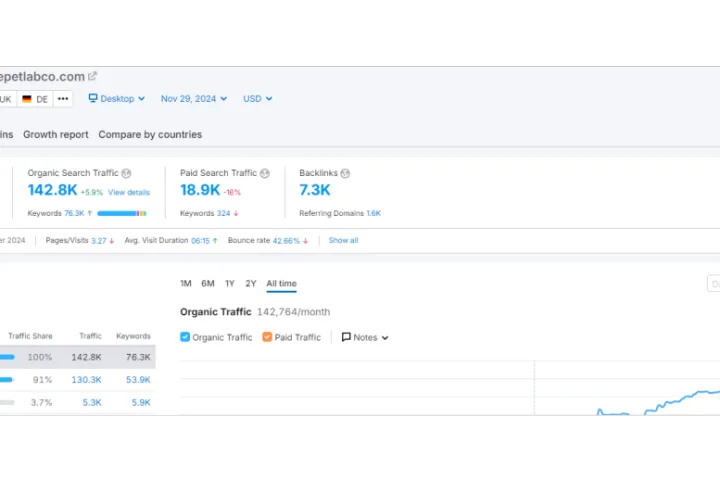
Task: Open paid traffic 18.9K value
Action: (200, 190)
